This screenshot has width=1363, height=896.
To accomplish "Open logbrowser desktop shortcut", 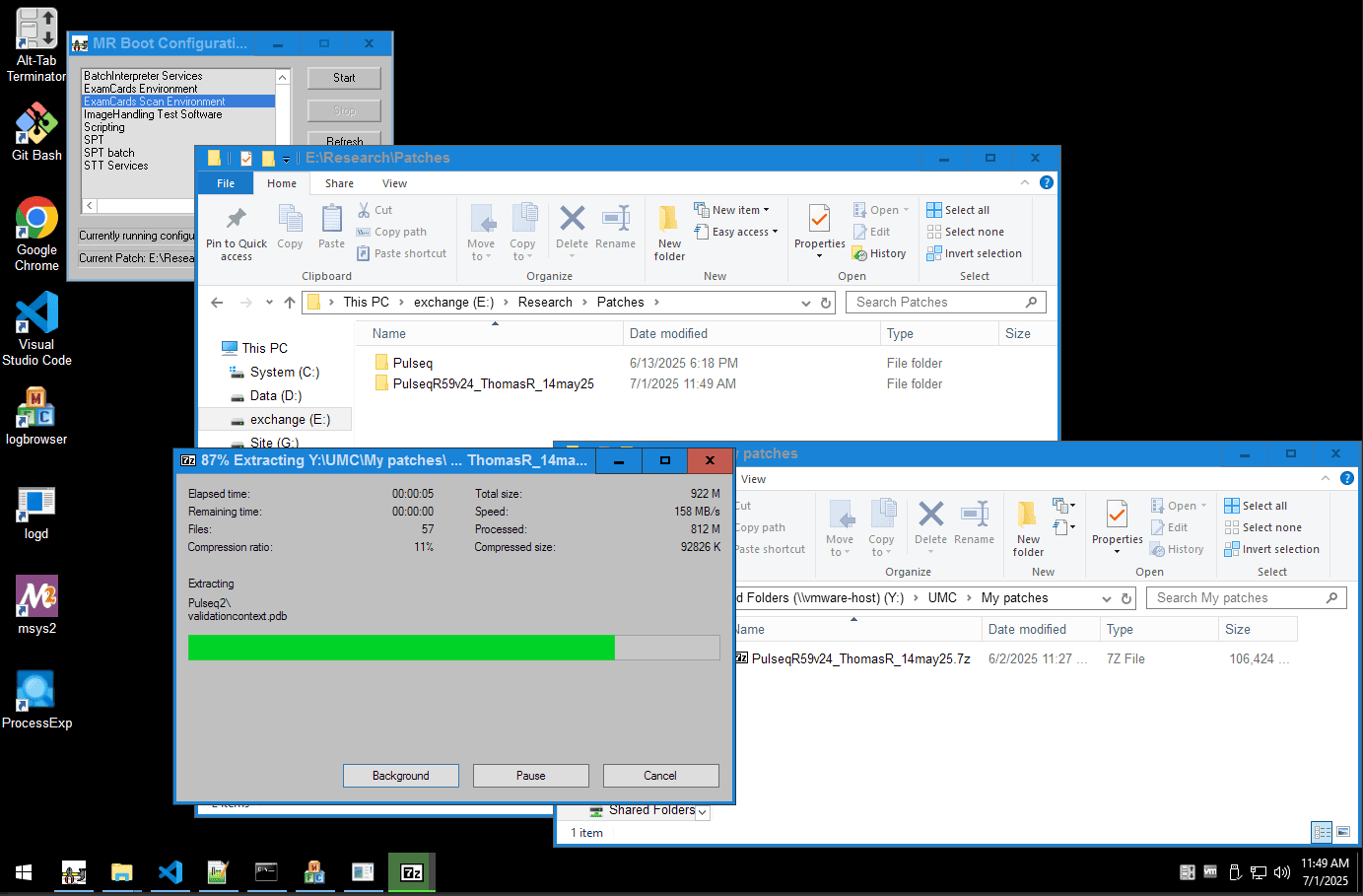I will pyautogui.click(x=36, y=416).
